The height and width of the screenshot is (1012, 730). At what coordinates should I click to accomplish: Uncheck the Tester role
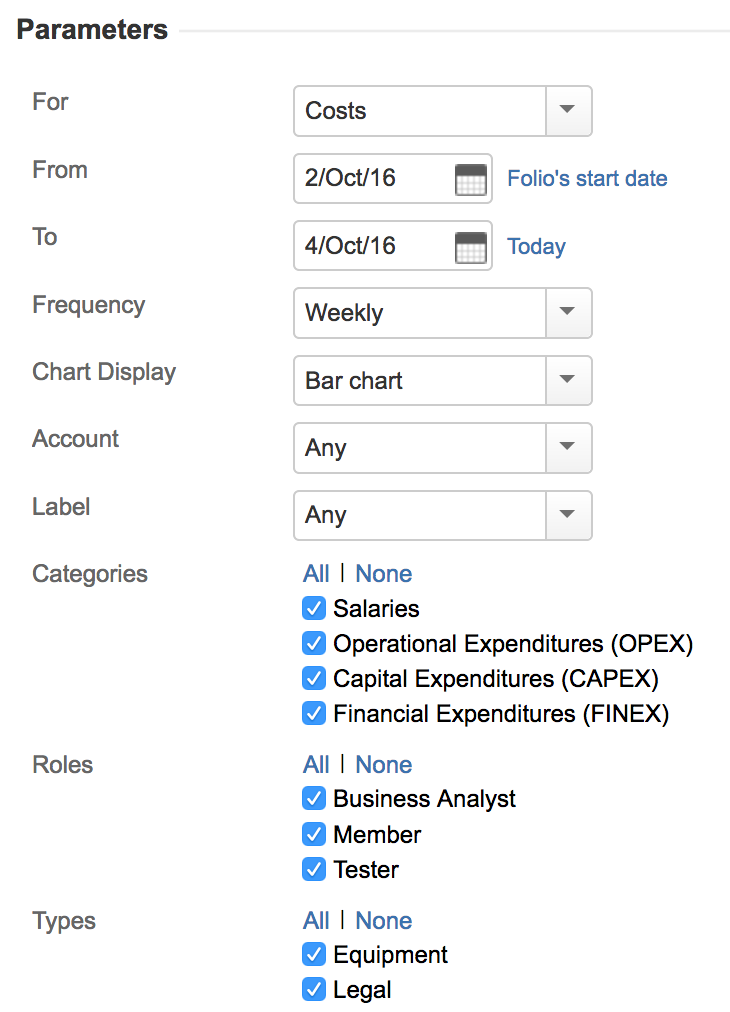pyautogui.click(x=314, y=869)
